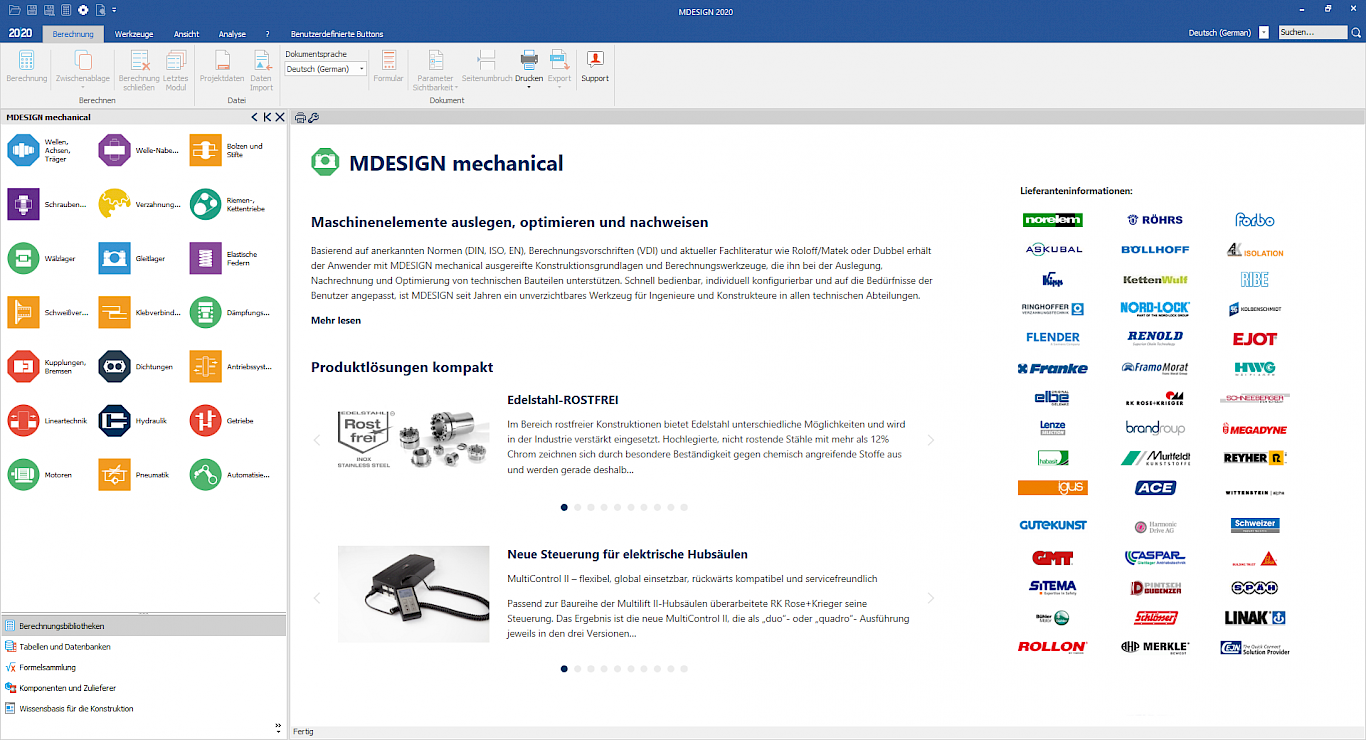Click the Mehr lesen link
This screenshot has width=1366, height=740.
coord(336,320)
